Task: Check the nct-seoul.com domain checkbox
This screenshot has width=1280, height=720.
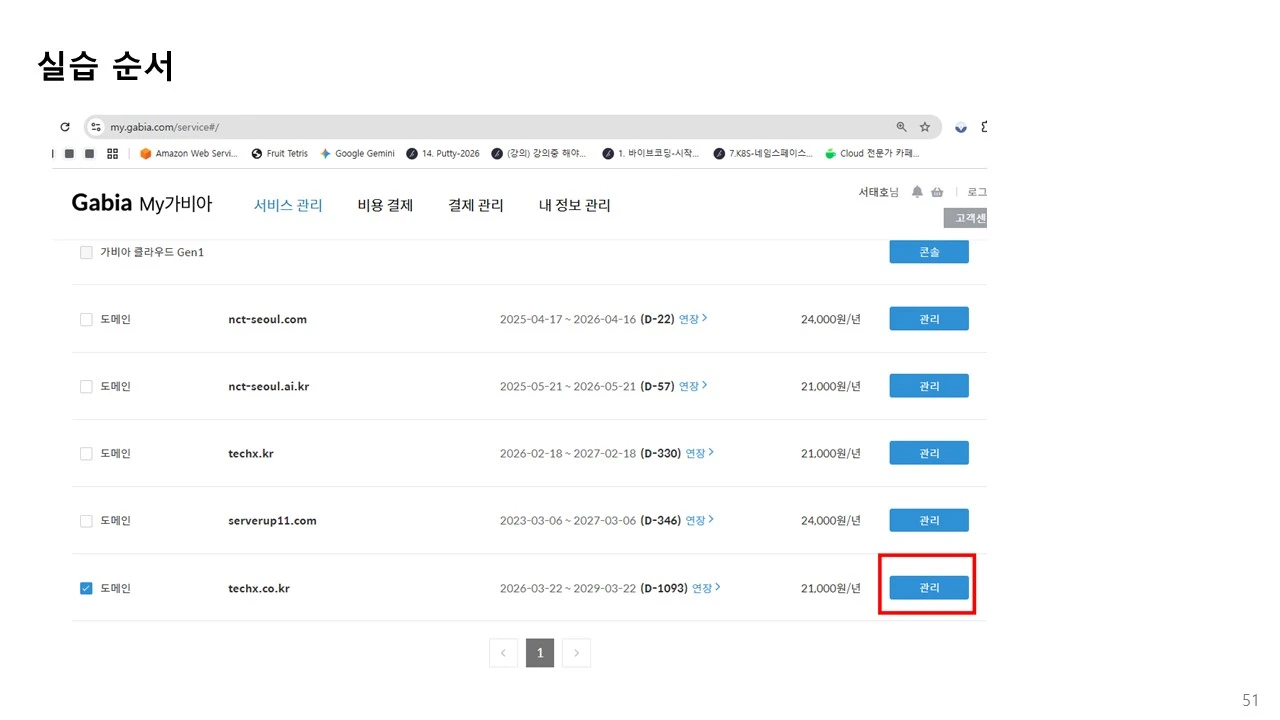Action: 86,319
